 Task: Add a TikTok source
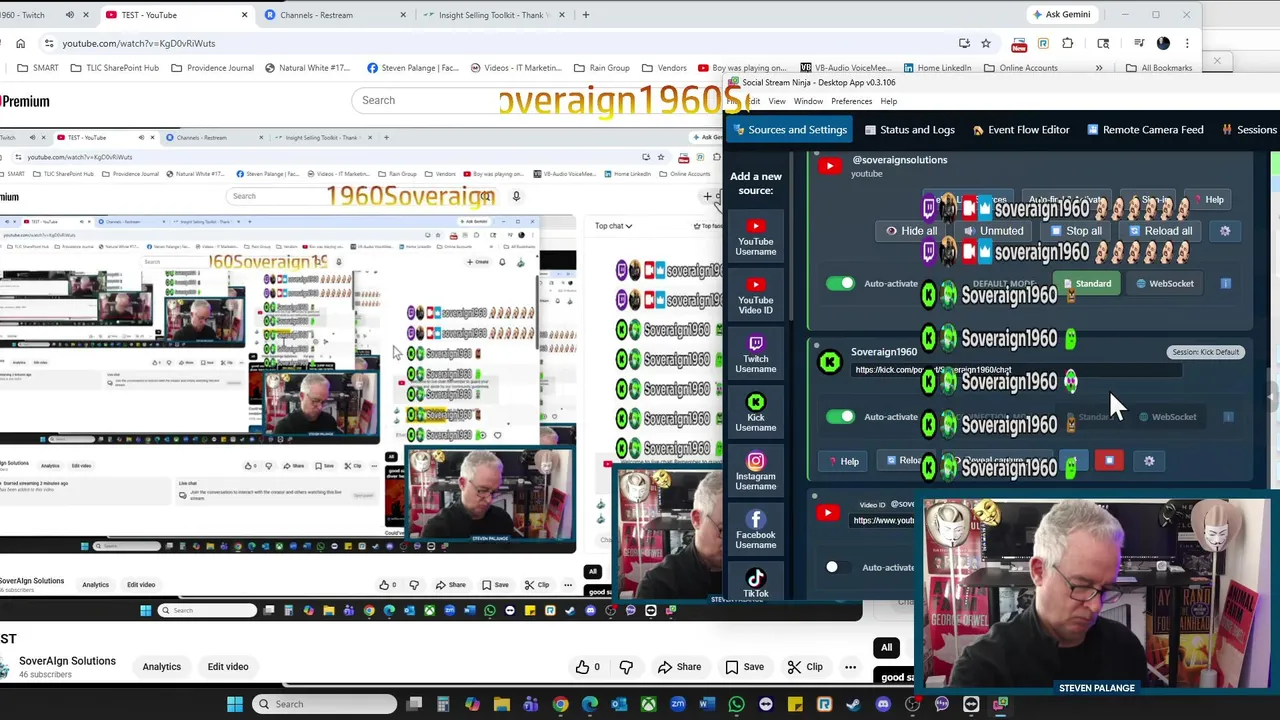tap(756, 583)
